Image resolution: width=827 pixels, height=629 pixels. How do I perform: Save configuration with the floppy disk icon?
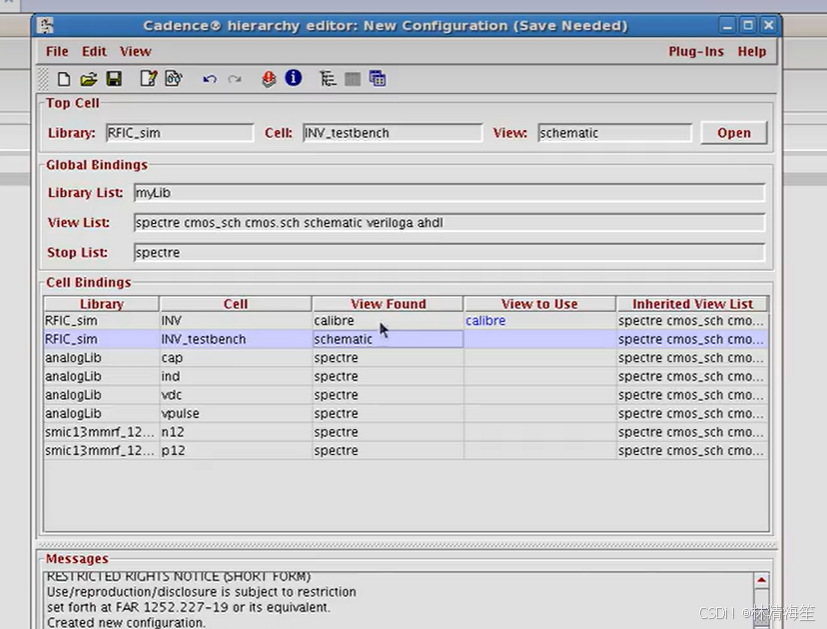(x=114, y=79)
